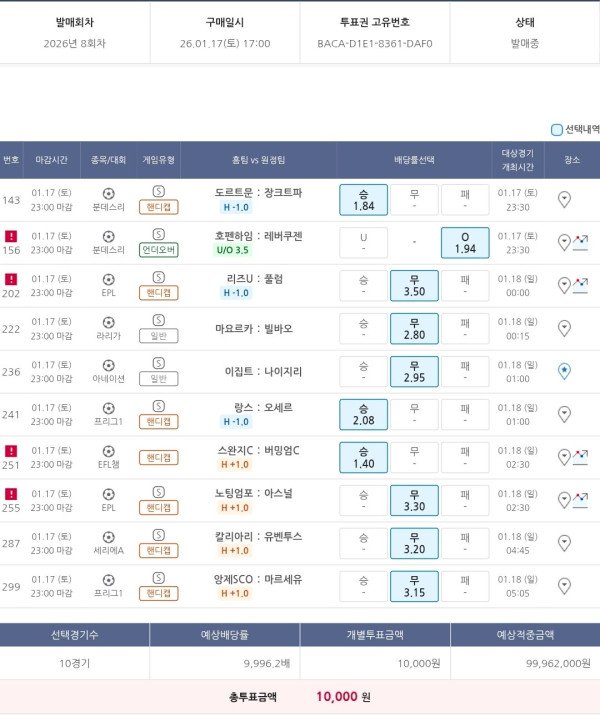Click the 번호 column header
600x716 pixels.
[11, 160]
